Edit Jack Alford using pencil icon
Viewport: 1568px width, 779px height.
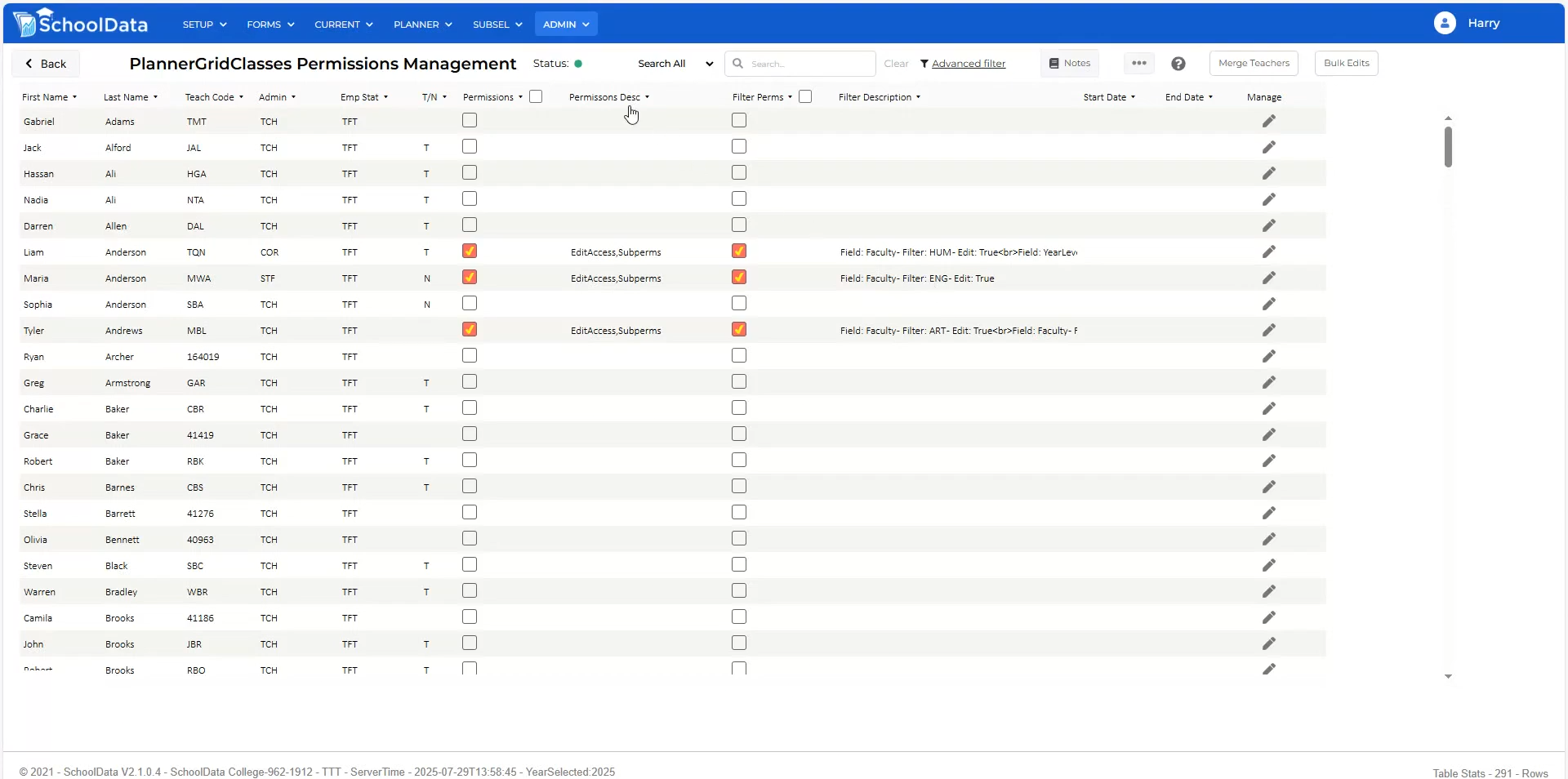[x=1268, y=147]
